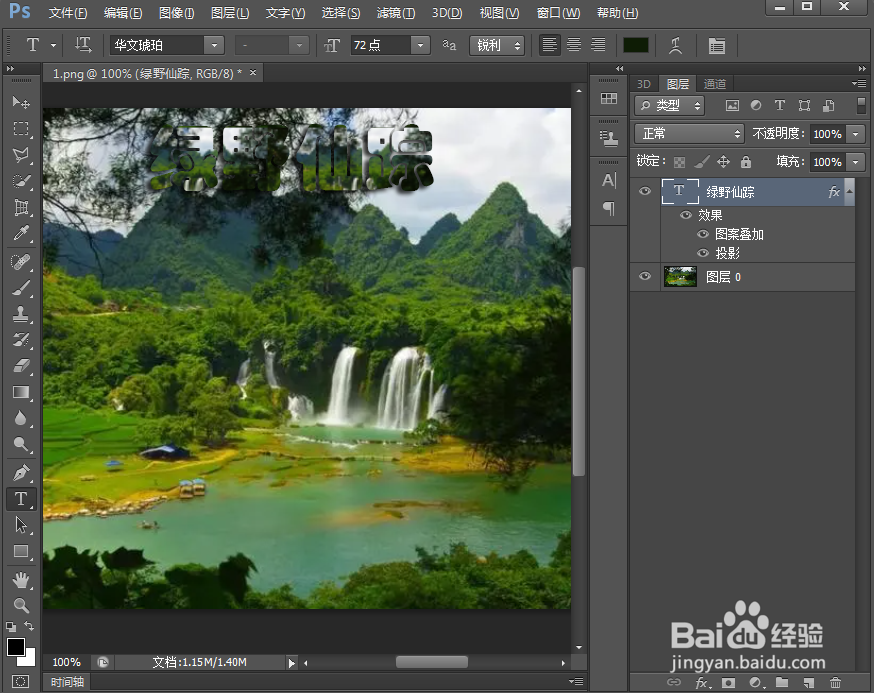874x693 pixels.
Task: Open the 时间轴 panel
Action: 67,682
